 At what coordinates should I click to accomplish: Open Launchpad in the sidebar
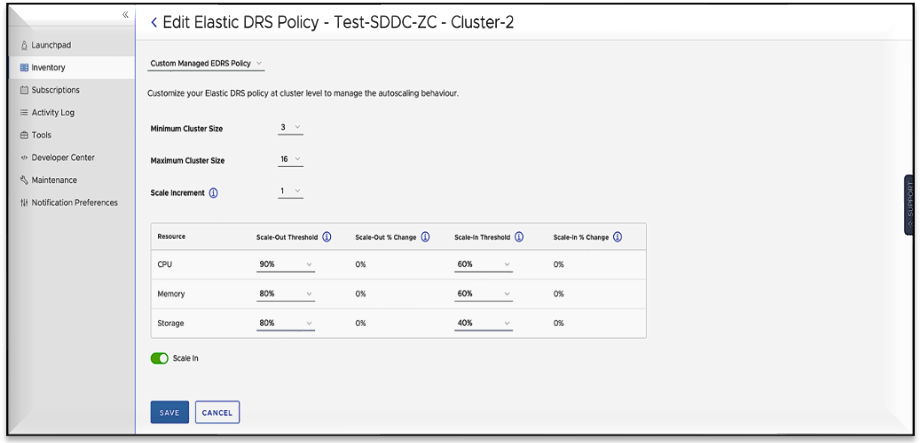(x=50, y=45)
